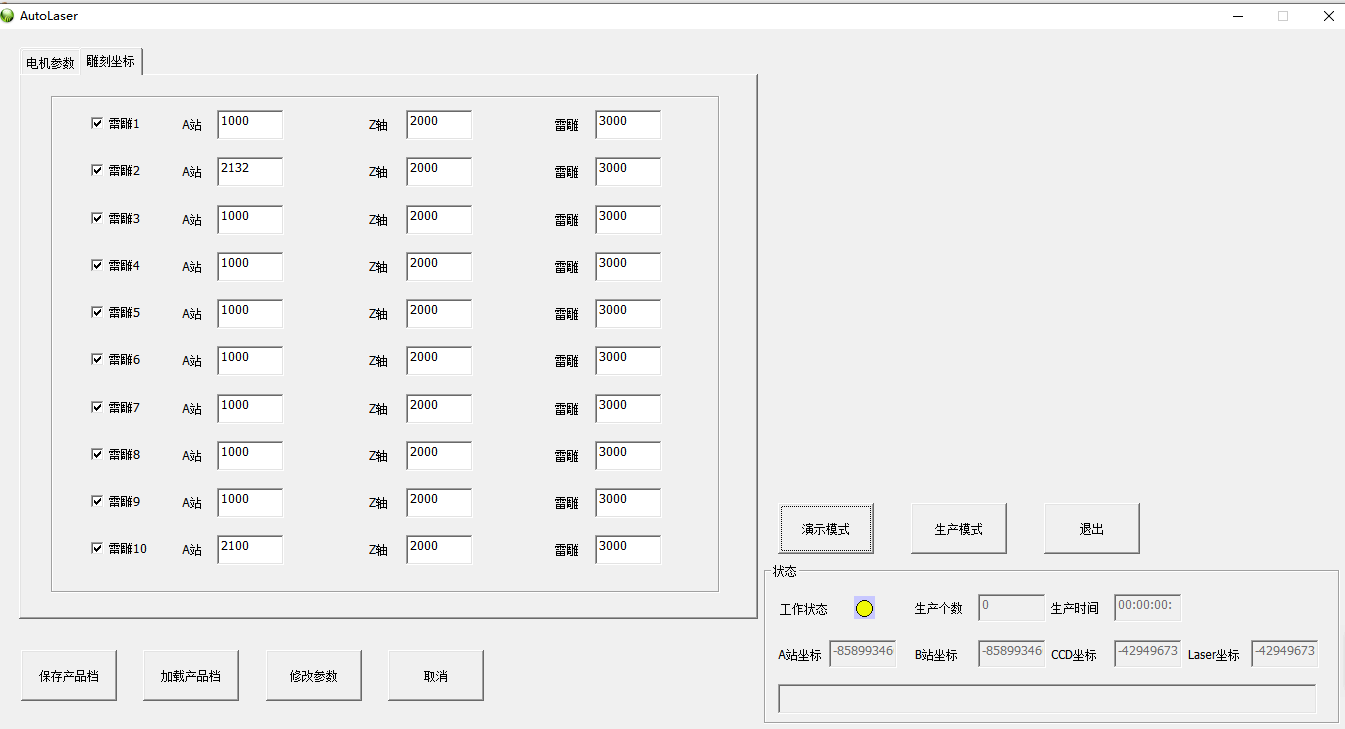
Task: Click the A站 field in the 雷雕4 row
Action: point(250,267)
